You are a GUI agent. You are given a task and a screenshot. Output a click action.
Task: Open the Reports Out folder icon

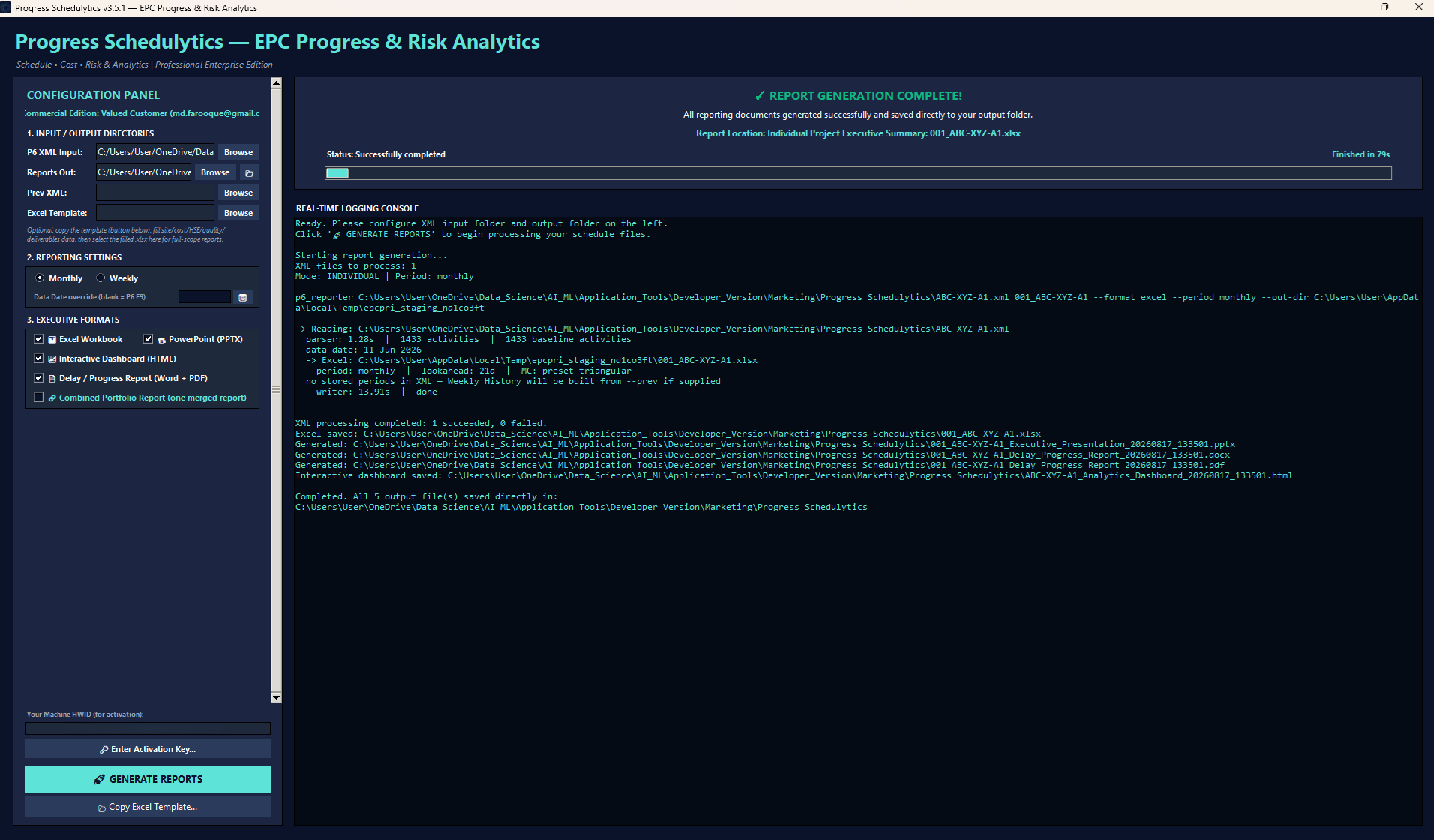250,172
